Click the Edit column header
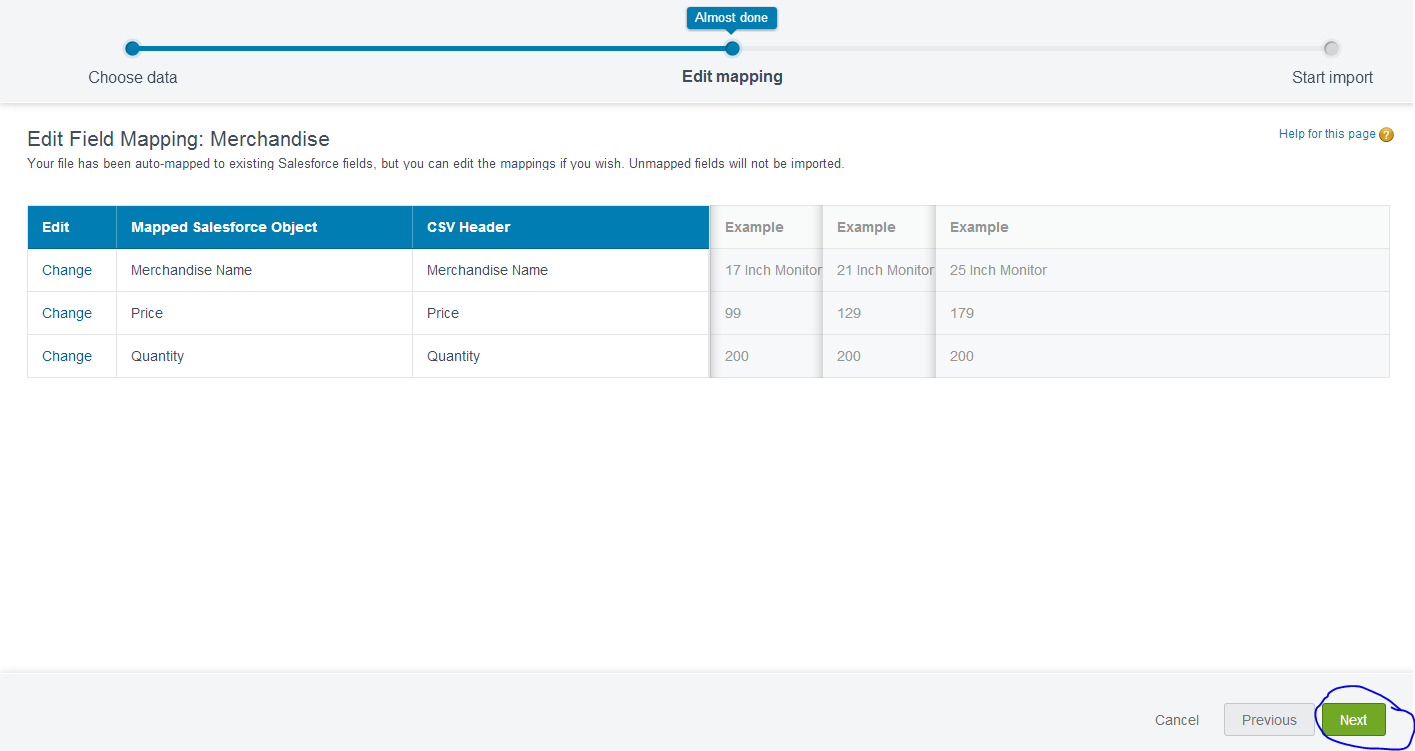Screen dimensions: 1415x751 72,227
